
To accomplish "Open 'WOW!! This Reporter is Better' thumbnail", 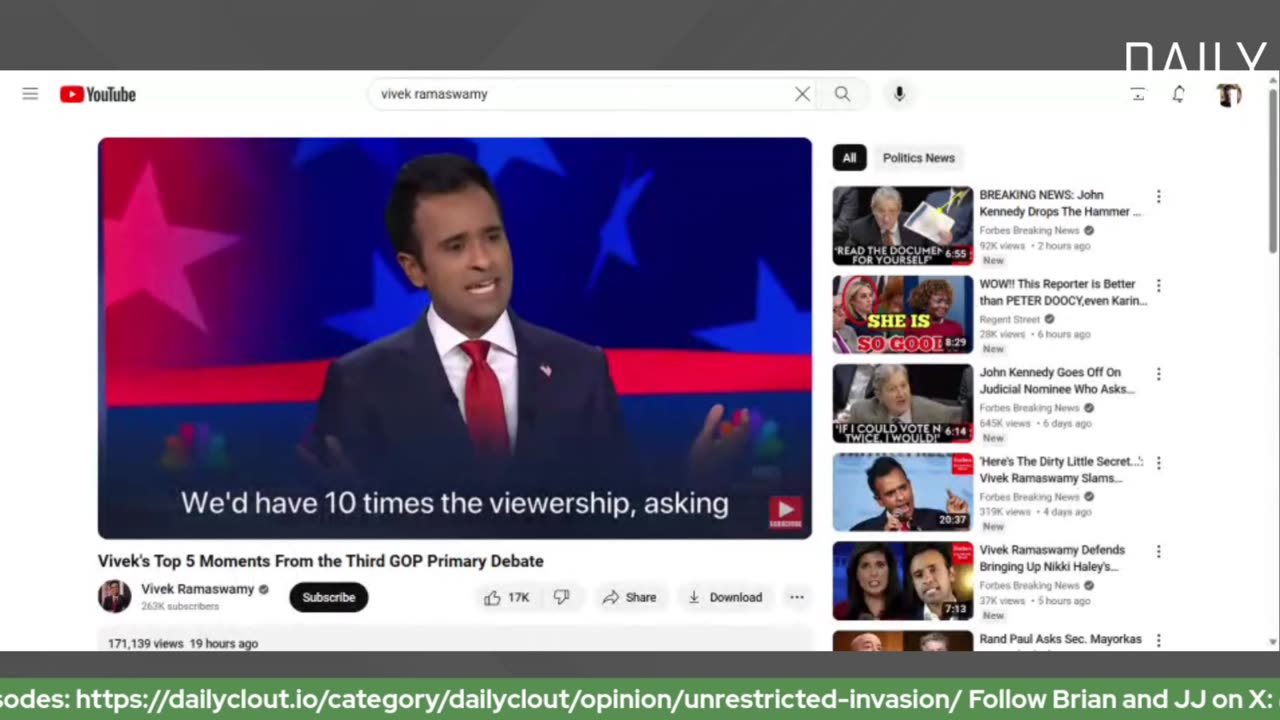I will tap(902, 315).
